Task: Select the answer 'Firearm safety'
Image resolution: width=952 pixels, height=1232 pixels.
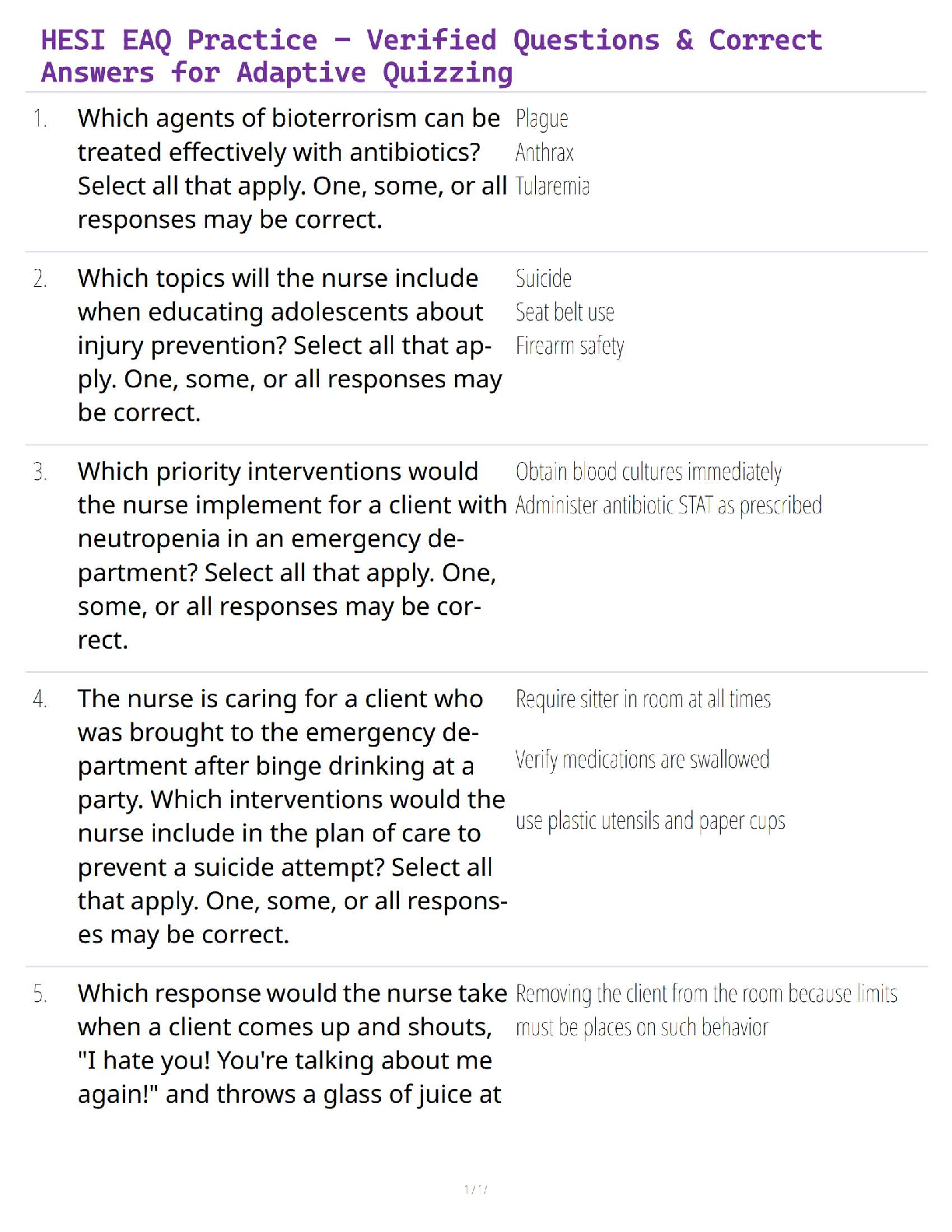Action: (x=569, y=346)
